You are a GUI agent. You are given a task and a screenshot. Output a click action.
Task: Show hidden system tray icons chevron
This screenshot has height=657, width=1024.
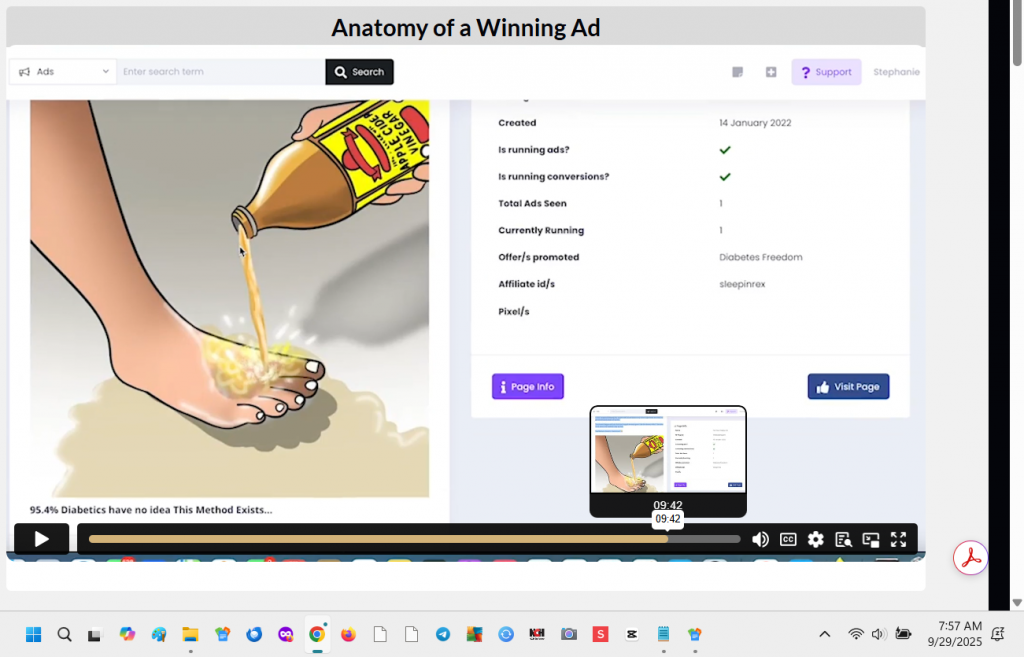coord(825,634)
